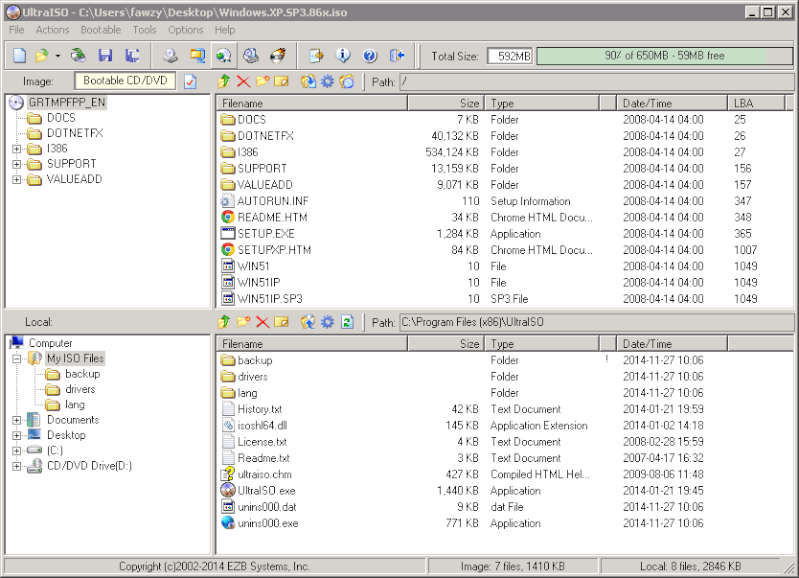This screenshot has height=578, width=799.
Task: Click the Mount to Virtual Drive icon
Action: (x=224, y=56)
